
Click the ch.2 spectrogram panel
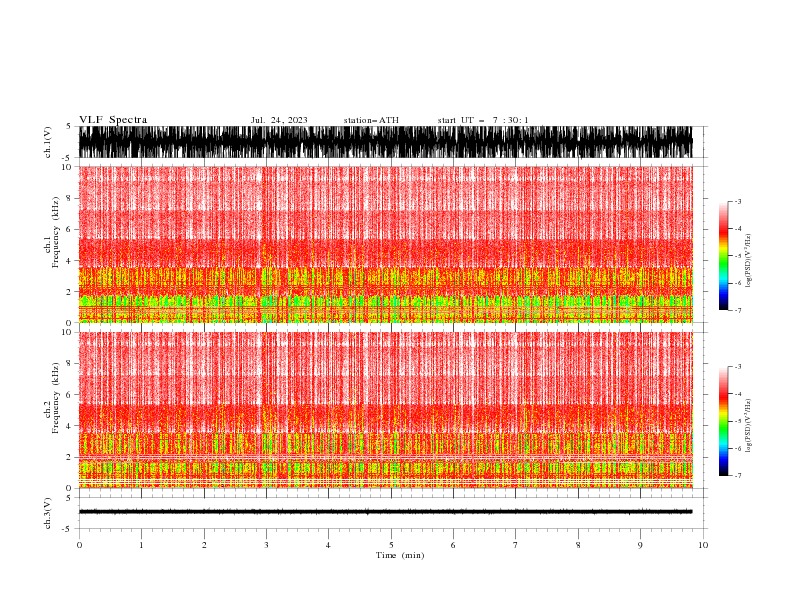pos(385,410)
